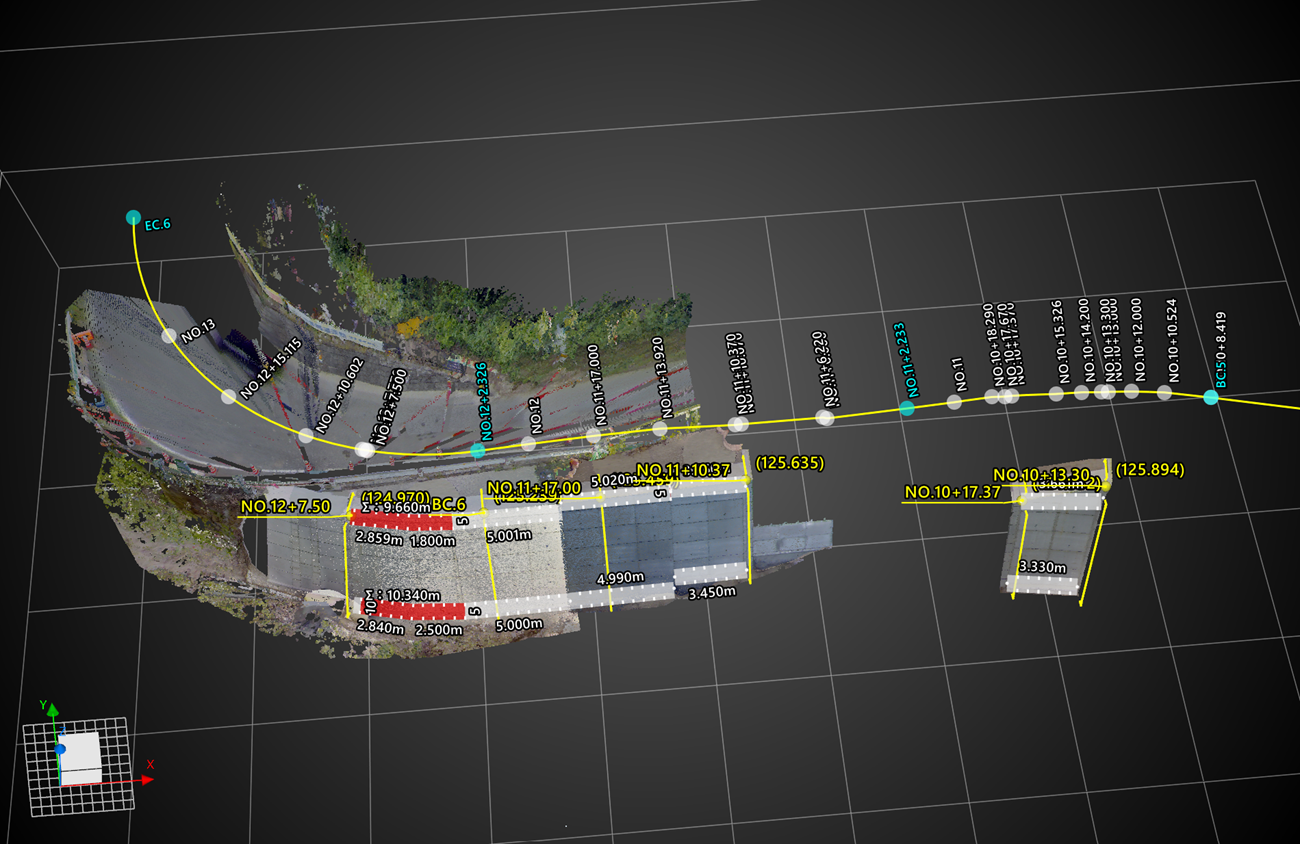Click the white view plane in orientation gizmo

coord(82,757)
